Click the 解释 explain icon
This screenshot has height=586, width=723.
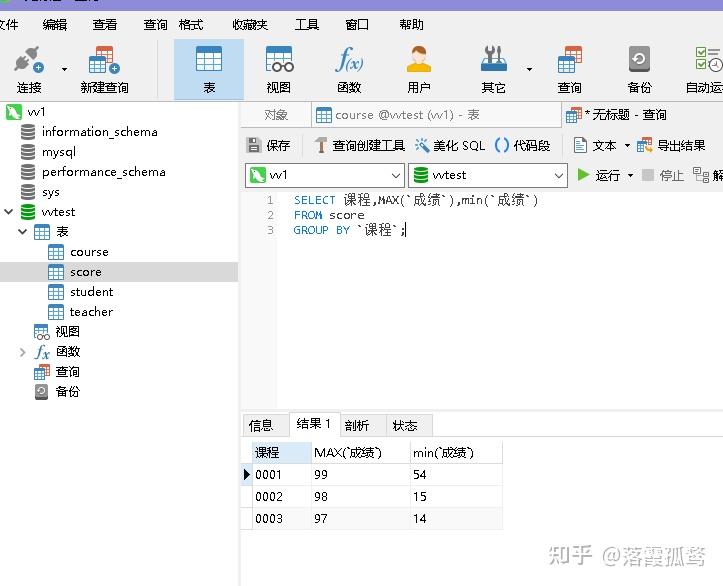(708, 175)
